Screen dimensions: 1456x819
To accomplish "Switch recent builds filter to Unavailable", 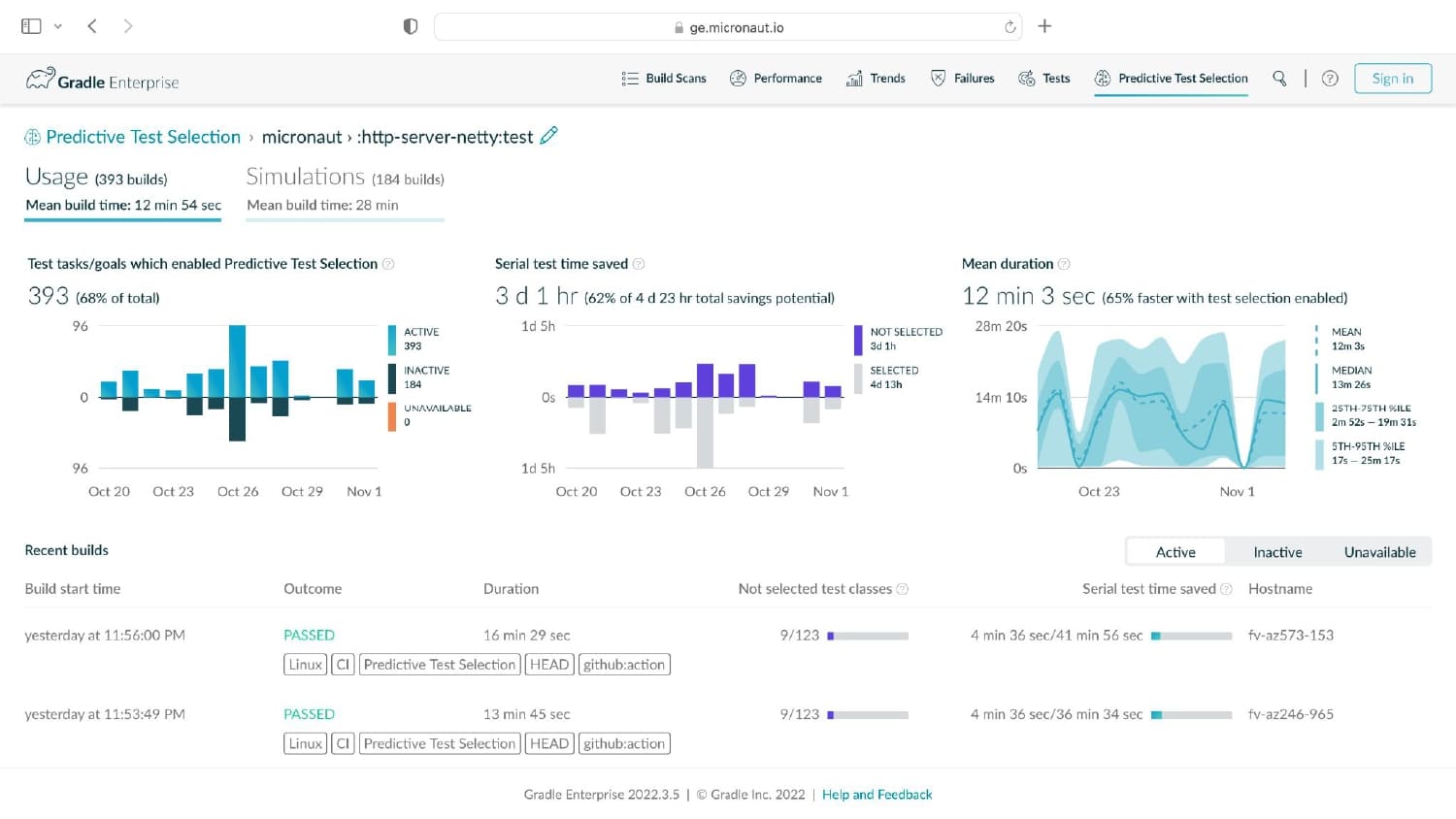I will tap(1379, 552).
